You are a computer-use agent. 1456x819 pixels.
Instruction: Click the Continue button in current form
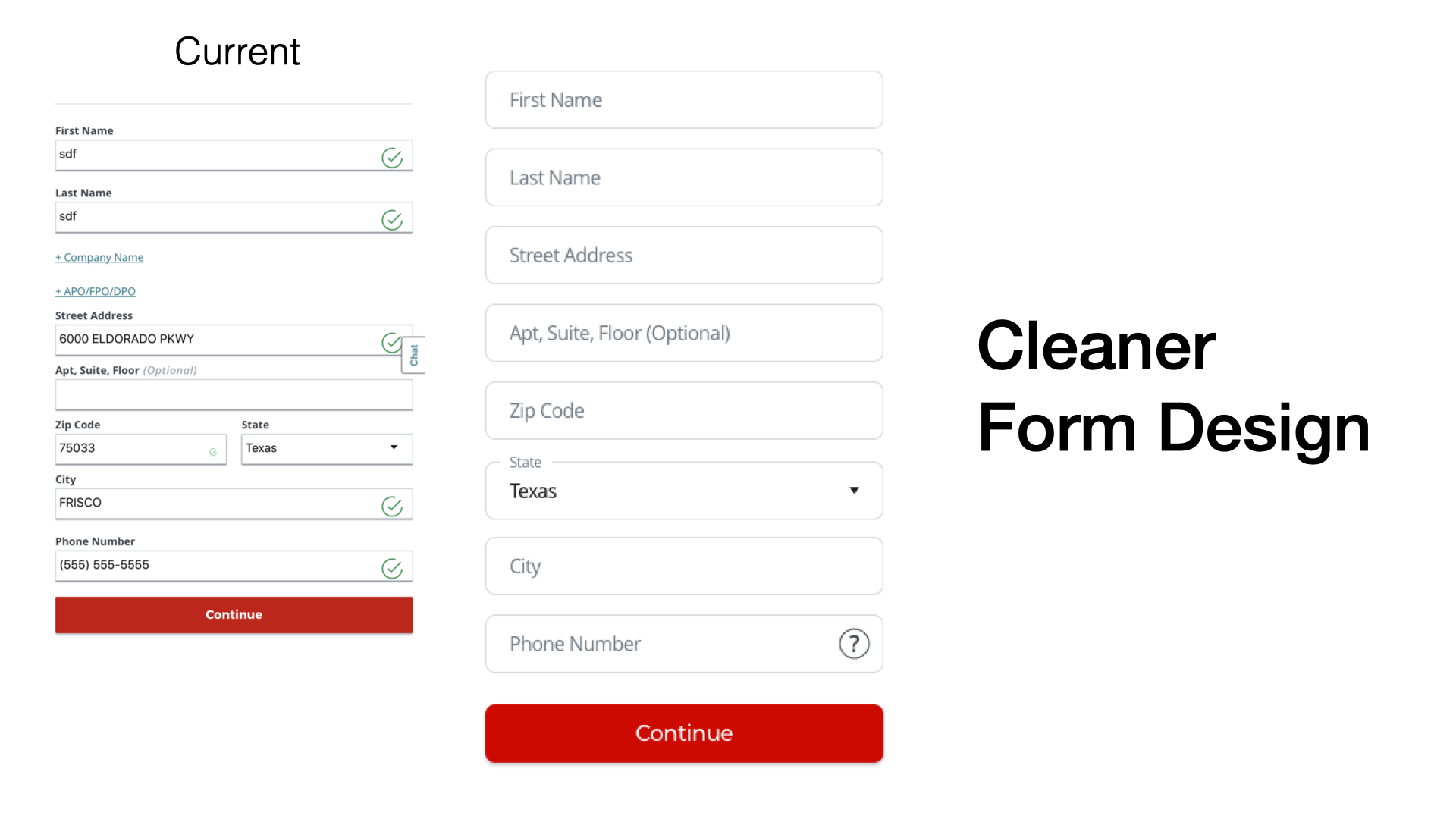tap(234, 614)
